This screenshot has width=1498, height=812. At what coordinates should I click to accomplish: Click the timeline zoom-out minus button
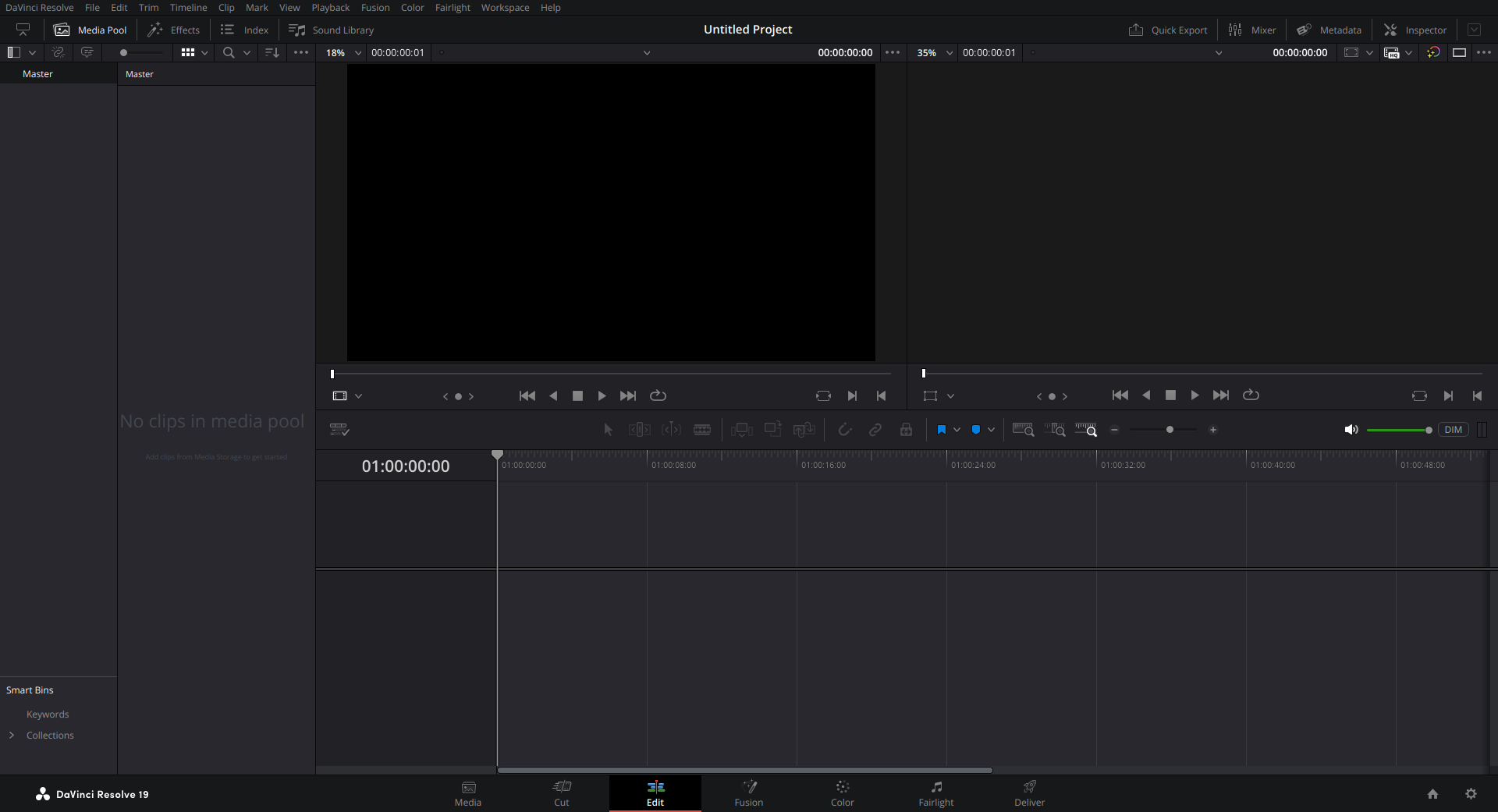tap(1114, 430)
